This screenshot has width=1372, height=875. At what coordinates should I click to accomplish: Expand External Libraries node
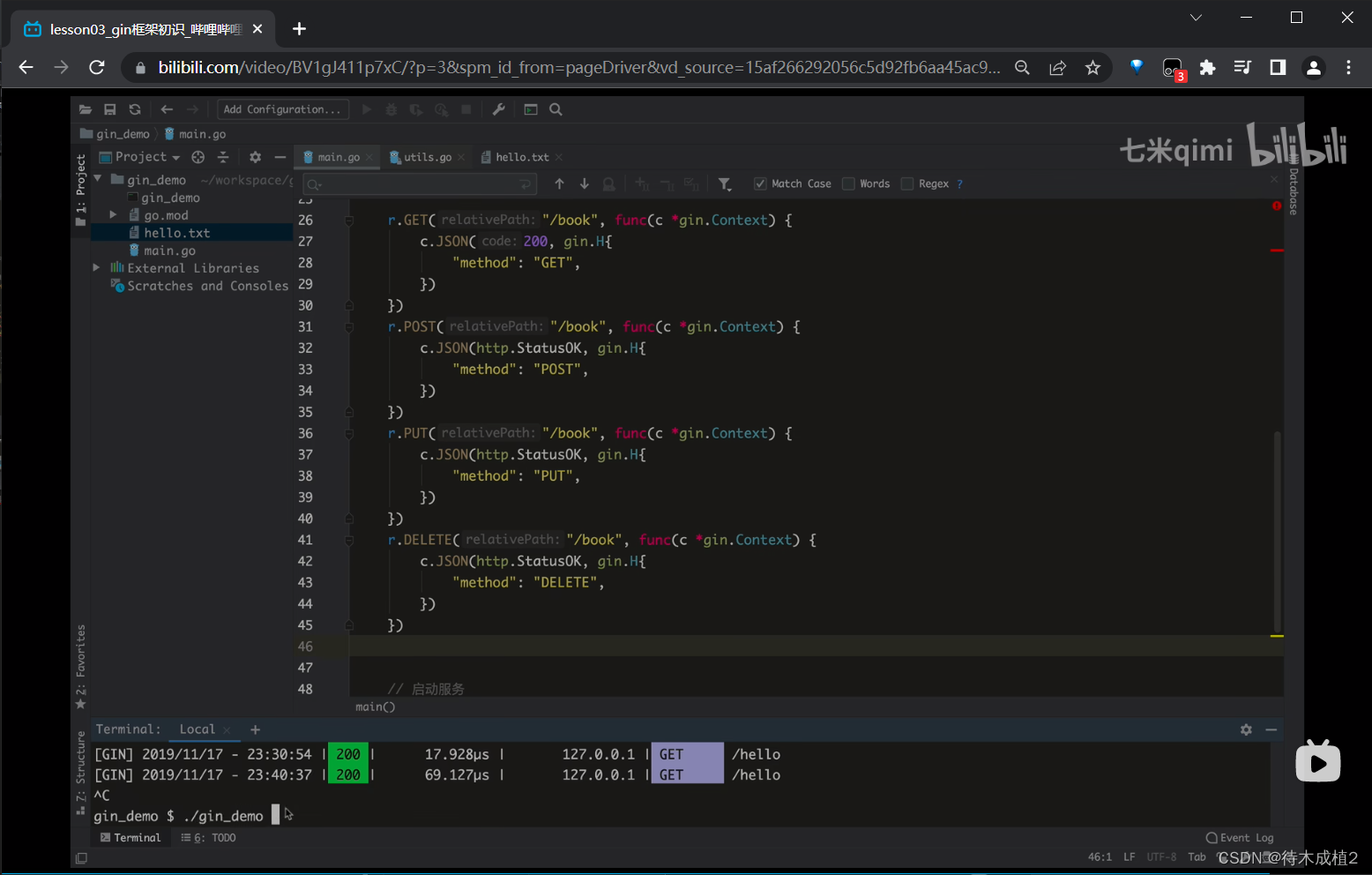click(x=97, y=267)
